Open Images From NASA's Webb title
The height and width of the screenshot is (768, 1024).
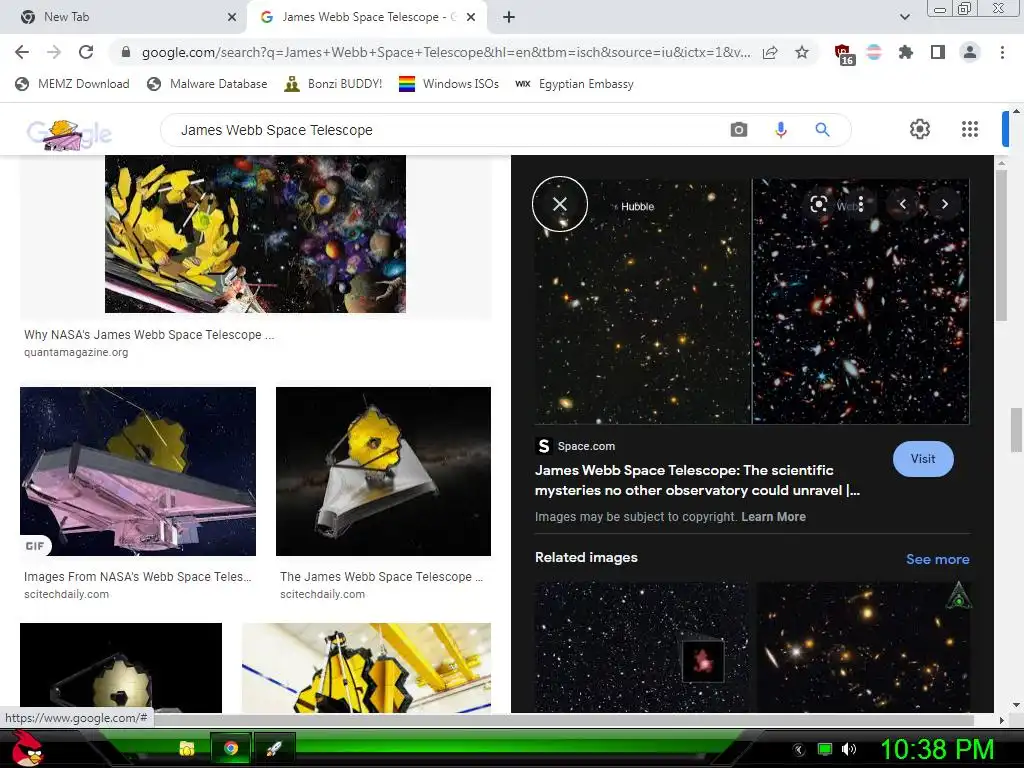coord(138,577)
